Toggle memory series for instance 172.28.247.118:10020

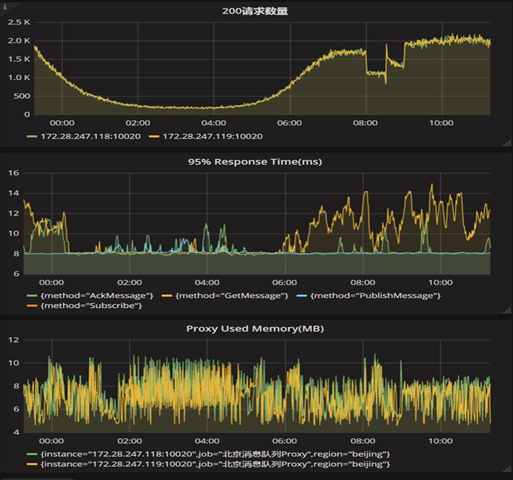point(215,454)
